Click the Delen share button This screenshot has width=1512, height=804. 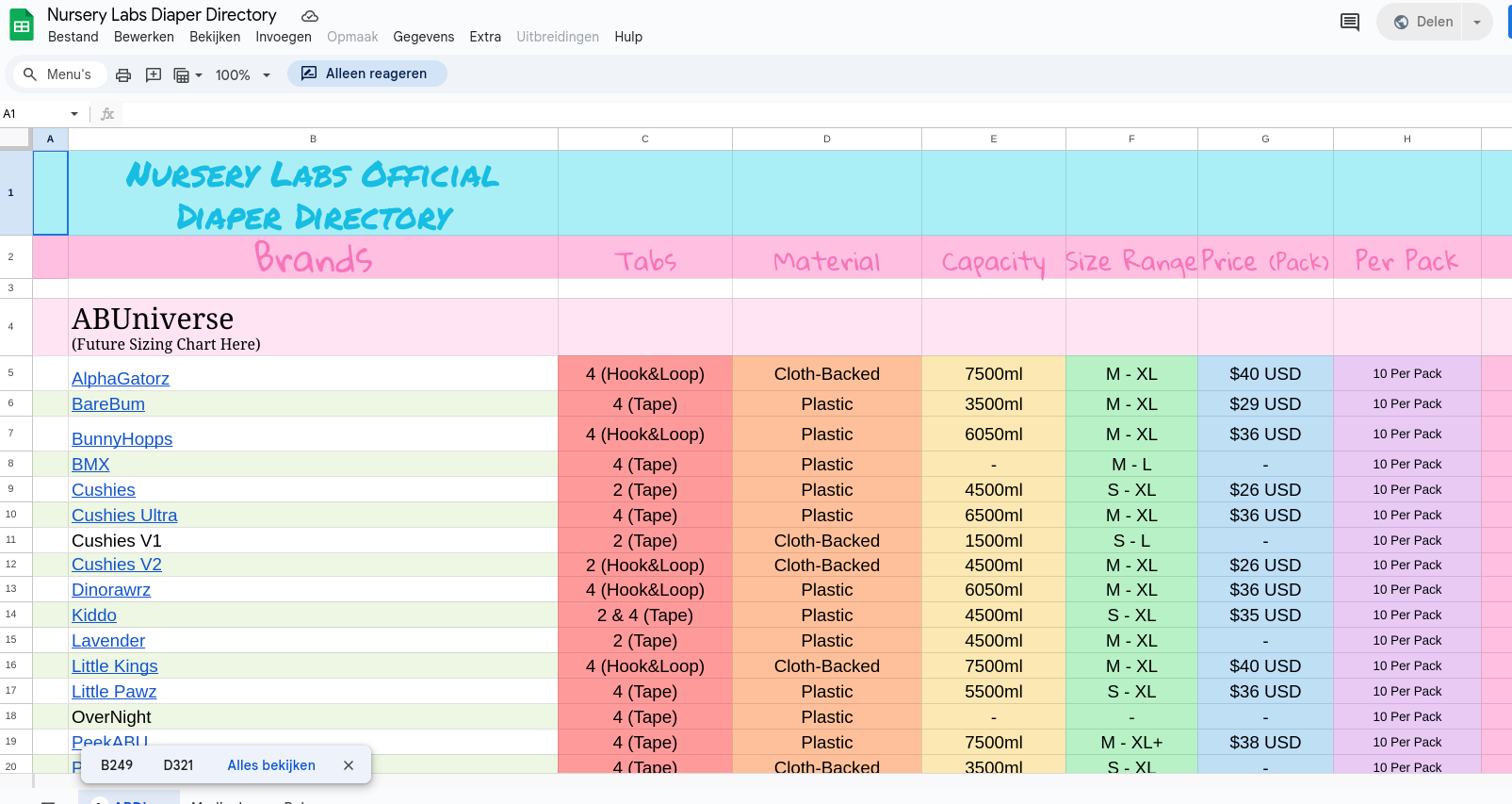point(1423,22)
